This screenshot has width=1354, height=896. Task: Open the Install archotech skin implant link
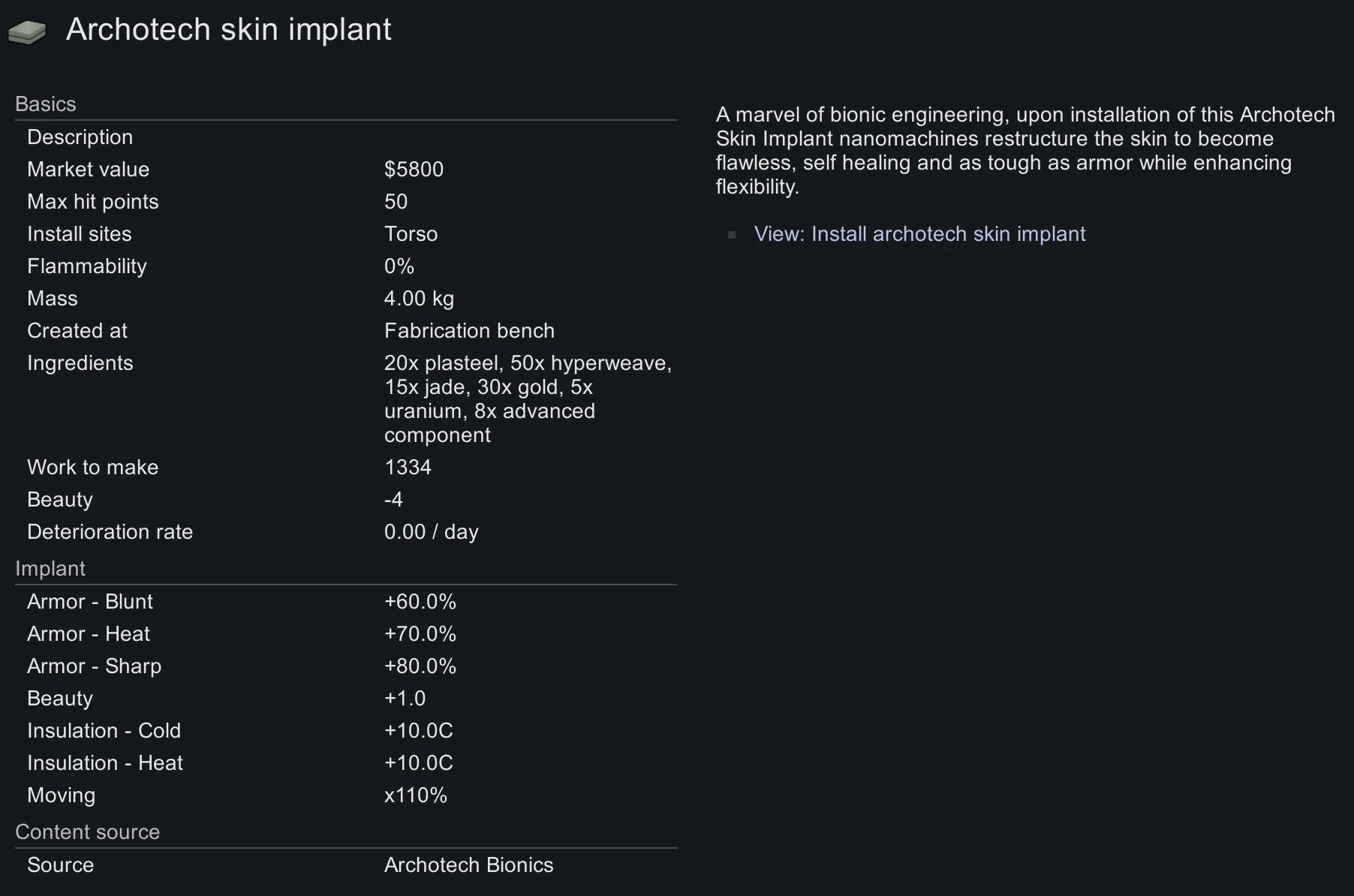919,234
